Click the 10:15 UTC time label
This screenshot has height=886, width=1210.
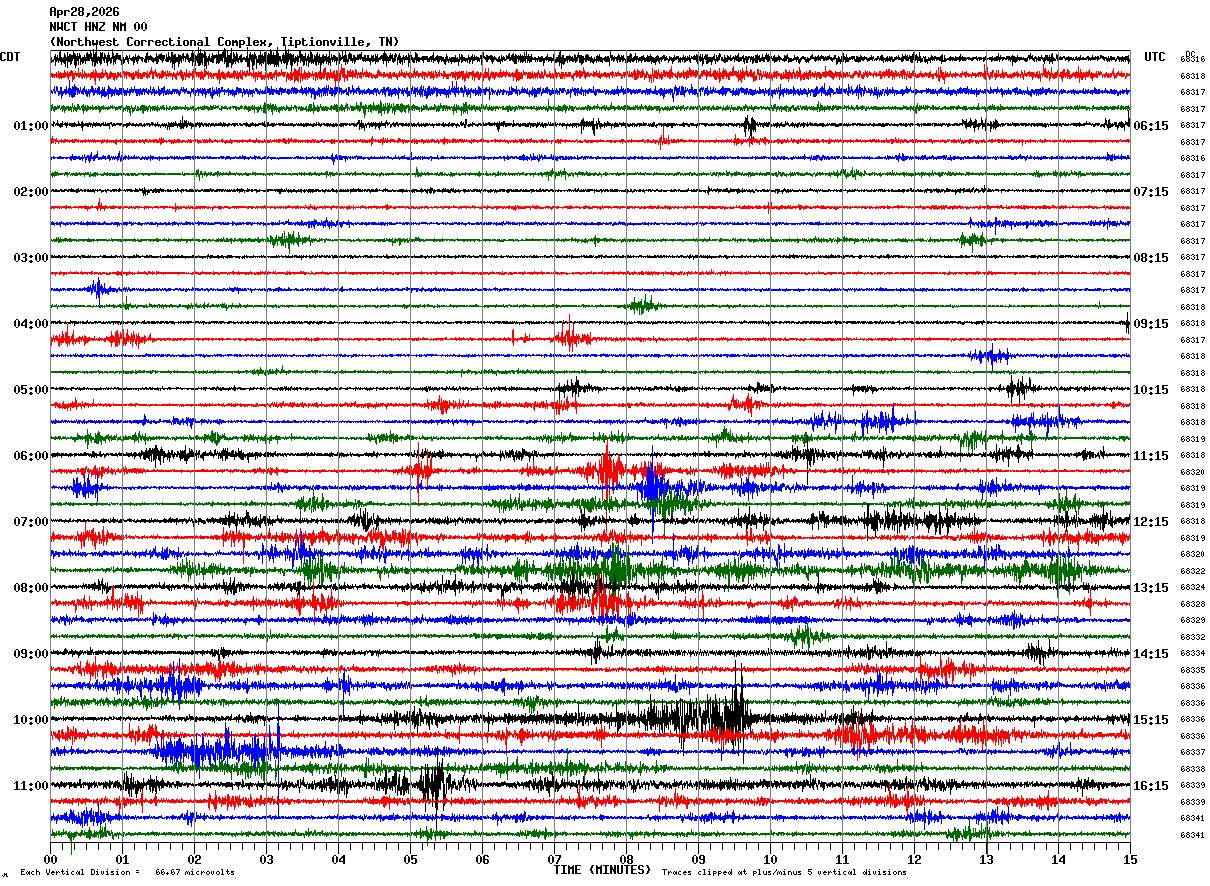tap(1151, 390)
